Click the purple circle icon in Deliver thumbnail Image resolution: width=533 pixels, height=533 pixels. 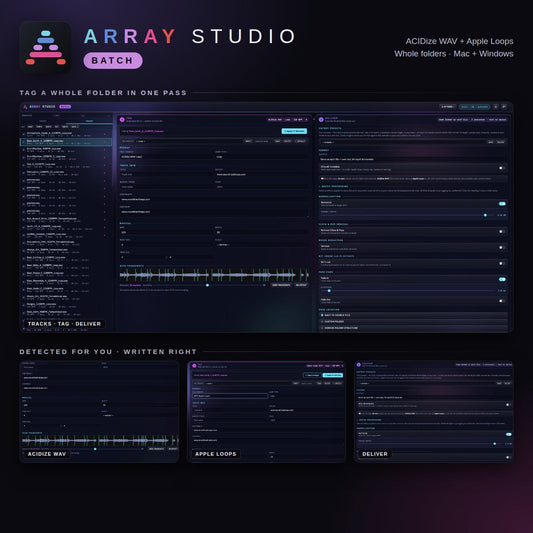click(358, 365)
